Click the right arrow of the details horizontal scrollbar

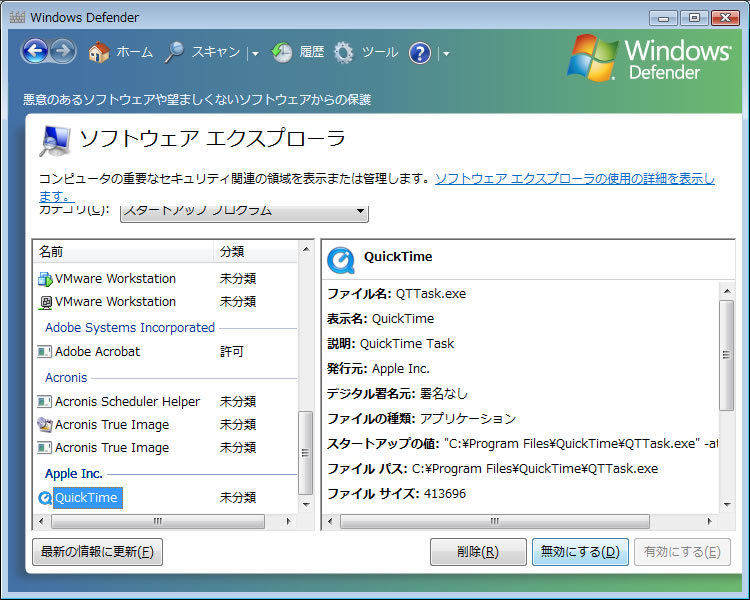709,521
